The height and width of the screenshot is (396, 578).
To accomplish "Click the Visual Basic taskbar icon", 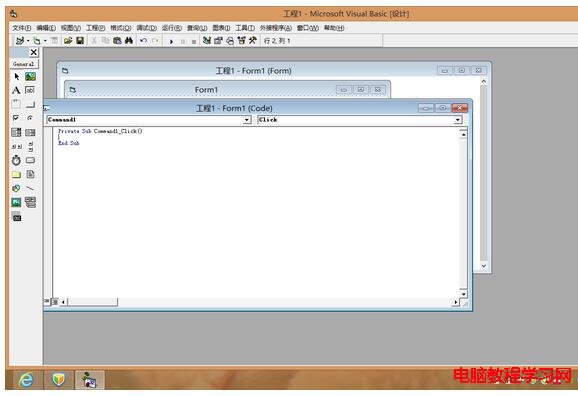I will point(90,379).
